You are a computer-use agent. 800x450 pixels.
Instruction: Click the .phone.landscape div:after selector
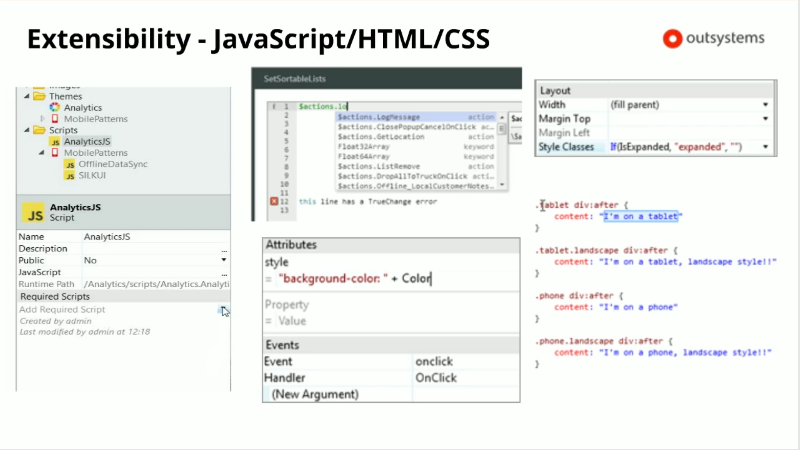point(604,341)
